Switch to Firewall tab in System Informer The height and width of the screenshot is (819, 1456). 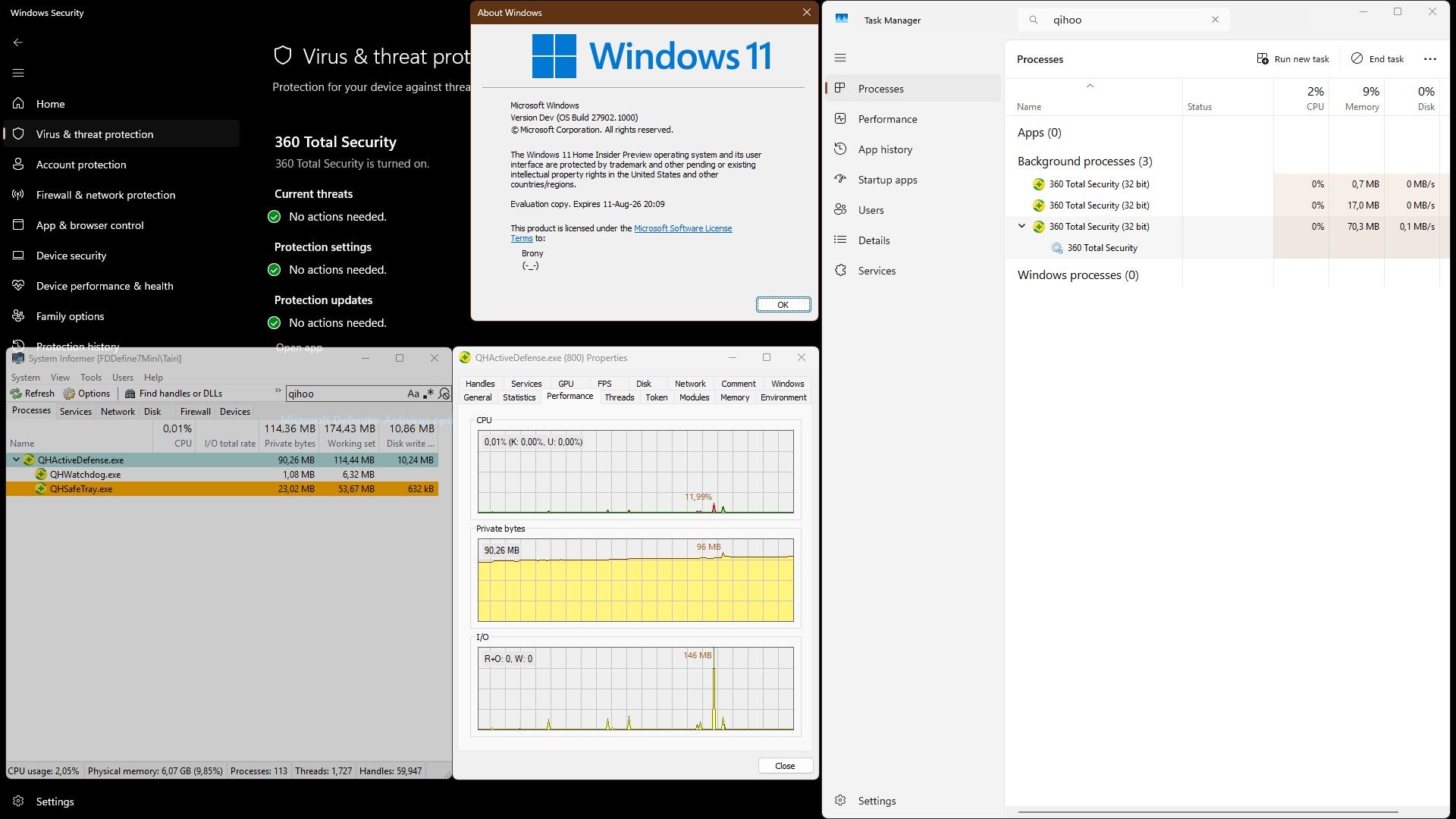click(x=196, y=412)
